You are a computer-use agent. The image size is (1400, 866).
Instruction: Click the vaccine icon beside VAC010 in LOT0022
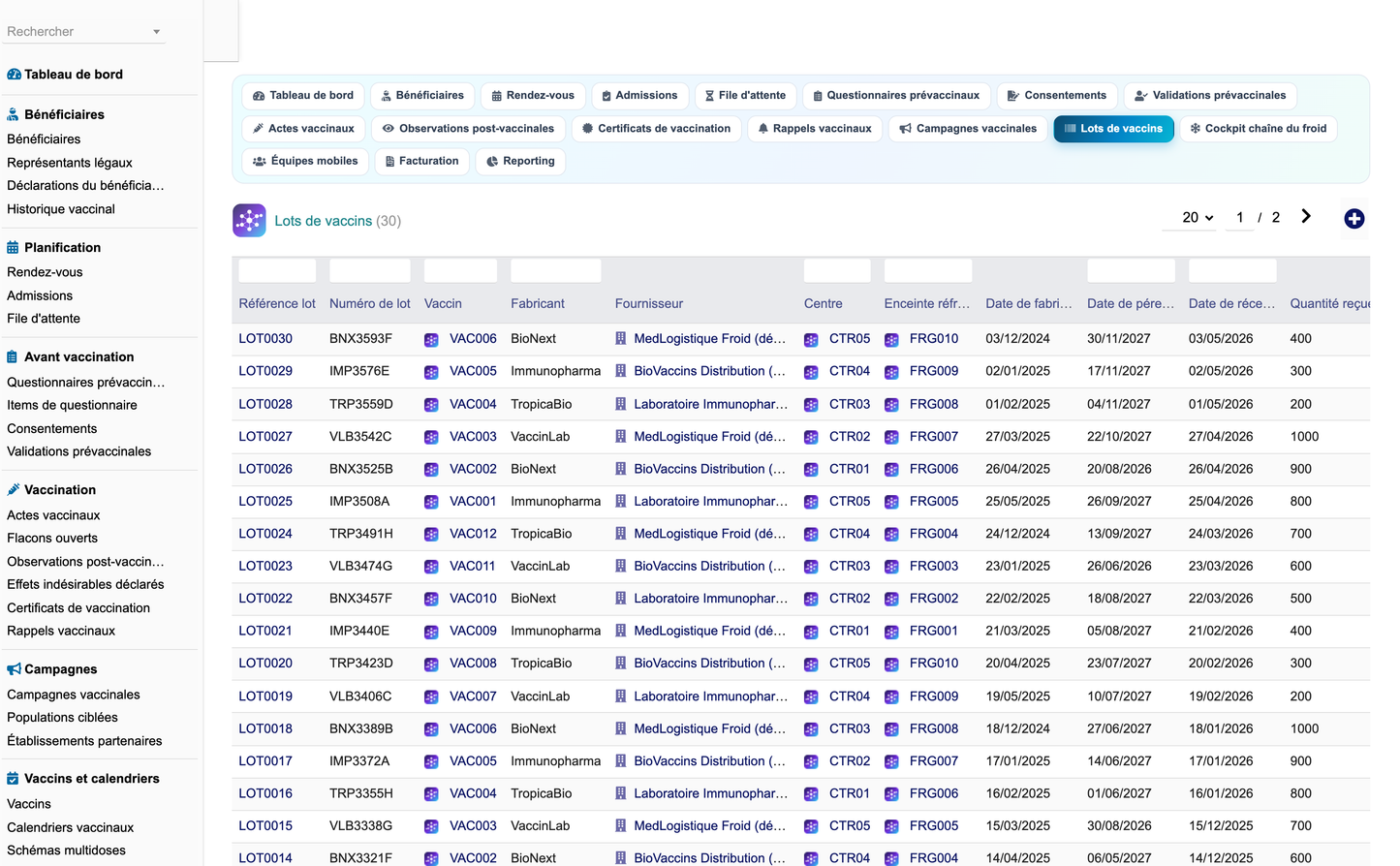431,600
